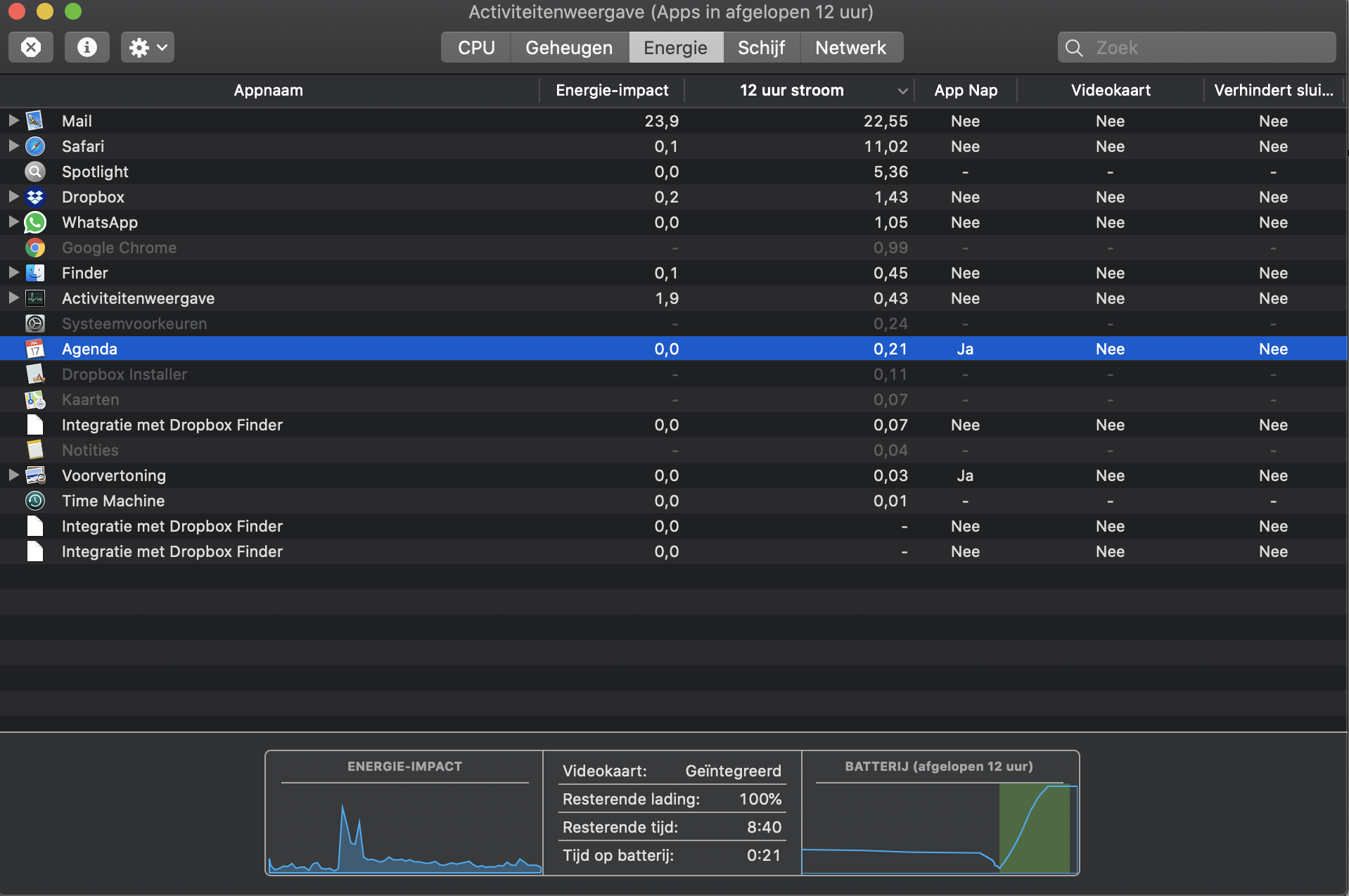Click the Dropbox app icon
The height and width of the screenshot is (896, 1349).
(35, 197)
